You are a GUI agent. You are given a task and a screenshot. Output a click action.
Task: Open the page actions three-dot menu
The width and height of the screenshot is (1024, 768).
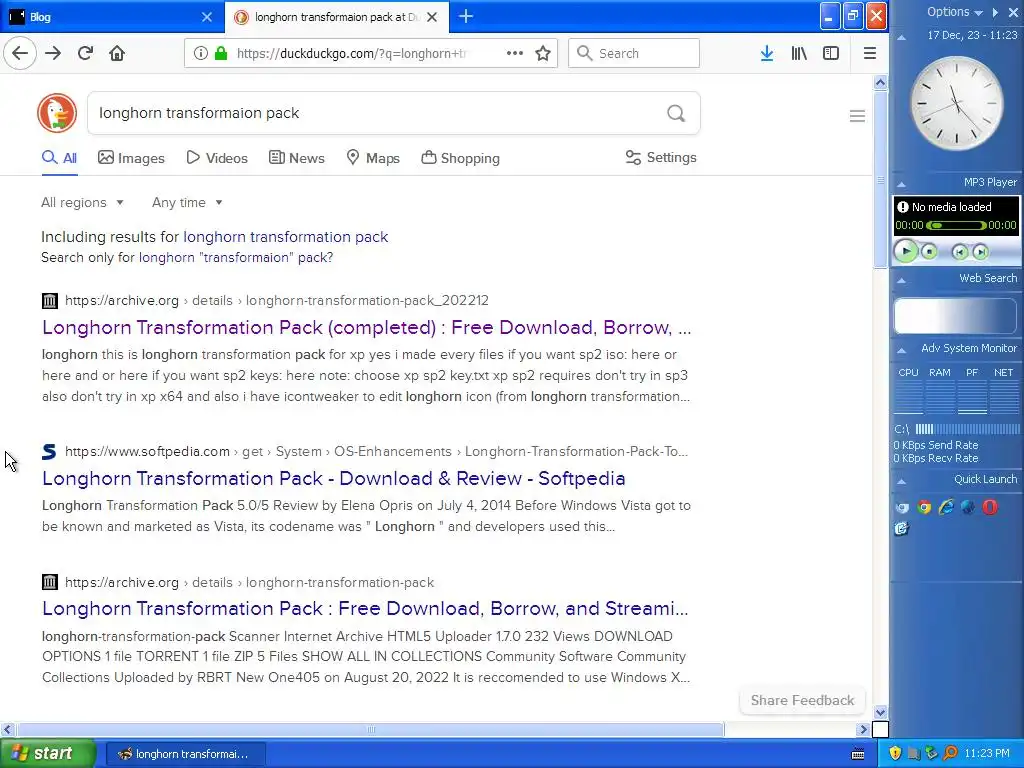tap(515, 54)
